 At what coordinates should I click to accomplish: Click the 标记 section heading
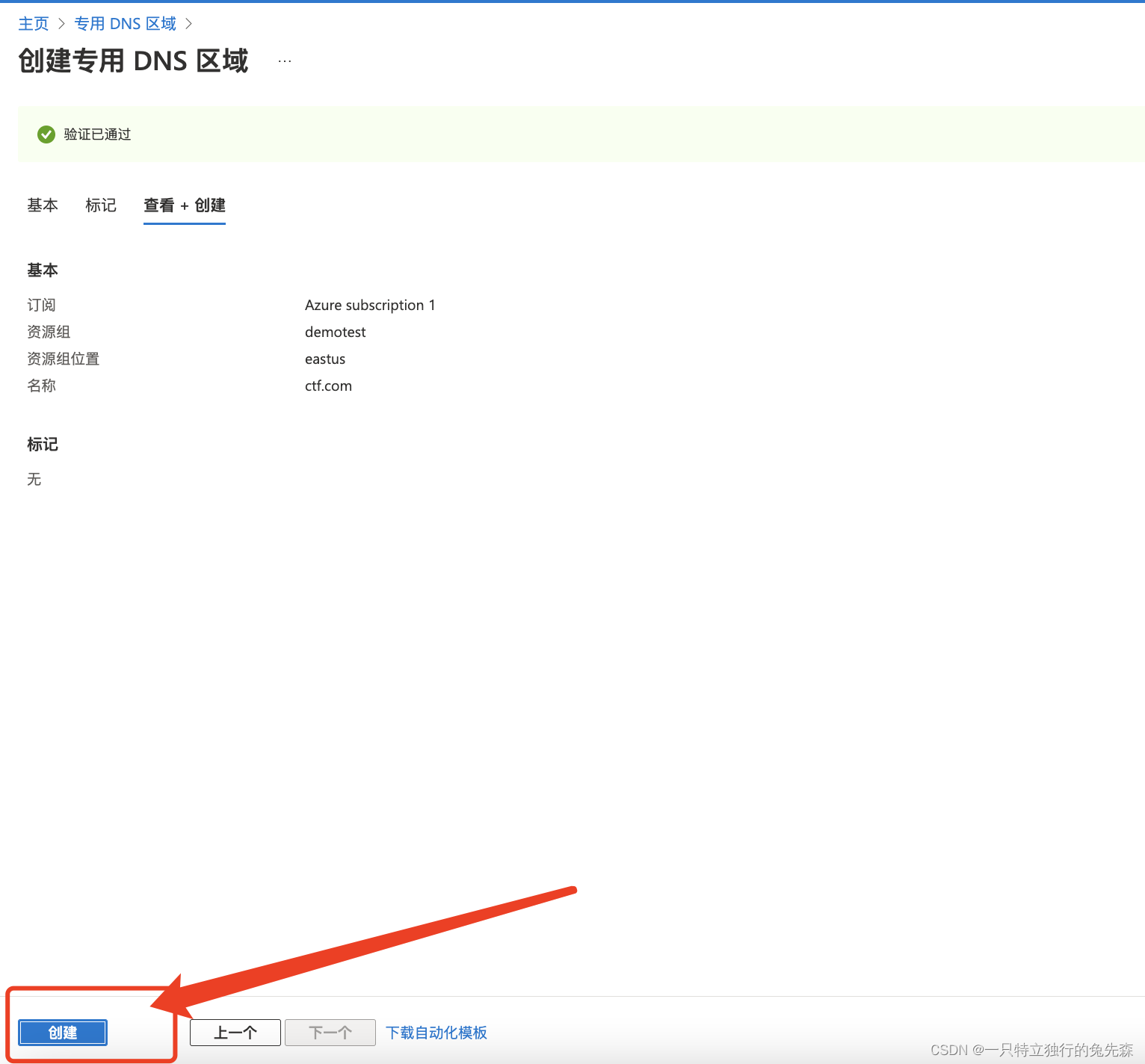pyautogui.click(x=43, y=445)
